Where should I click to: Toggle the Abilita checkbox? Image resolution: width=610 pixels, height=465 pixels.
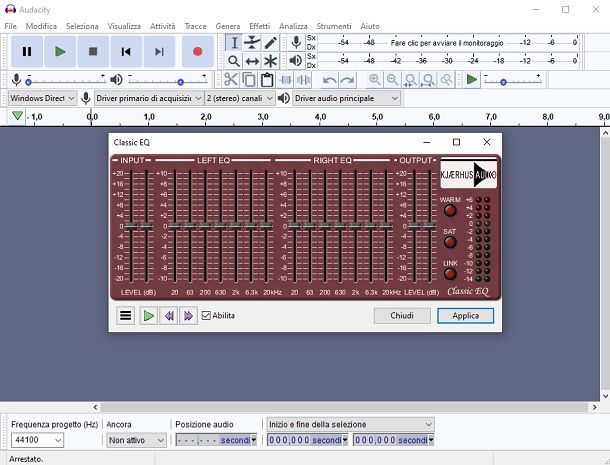(206, 316)
